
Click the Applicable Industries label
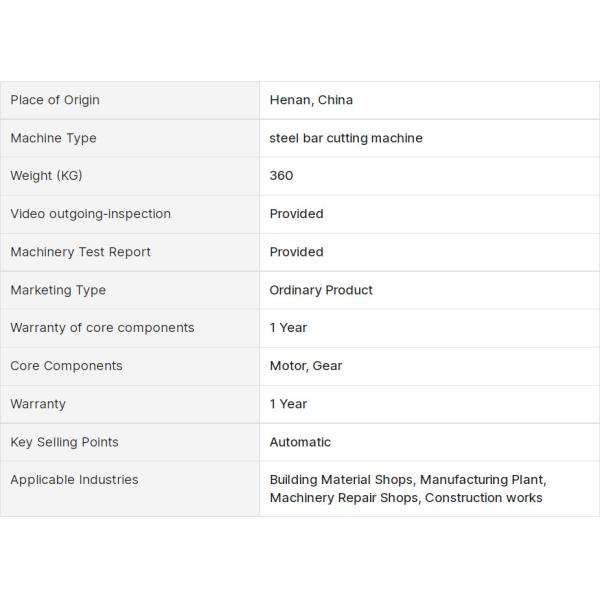click(x=74, y=480)
